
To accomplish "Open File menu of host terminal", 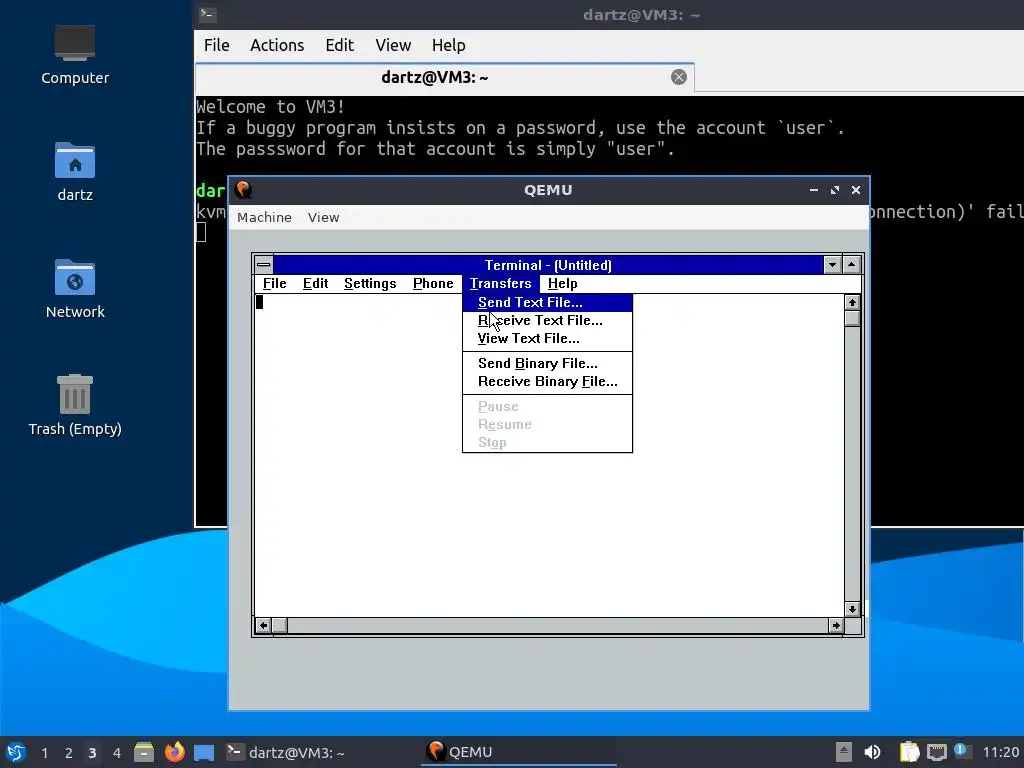I will [x=216, y=45].
